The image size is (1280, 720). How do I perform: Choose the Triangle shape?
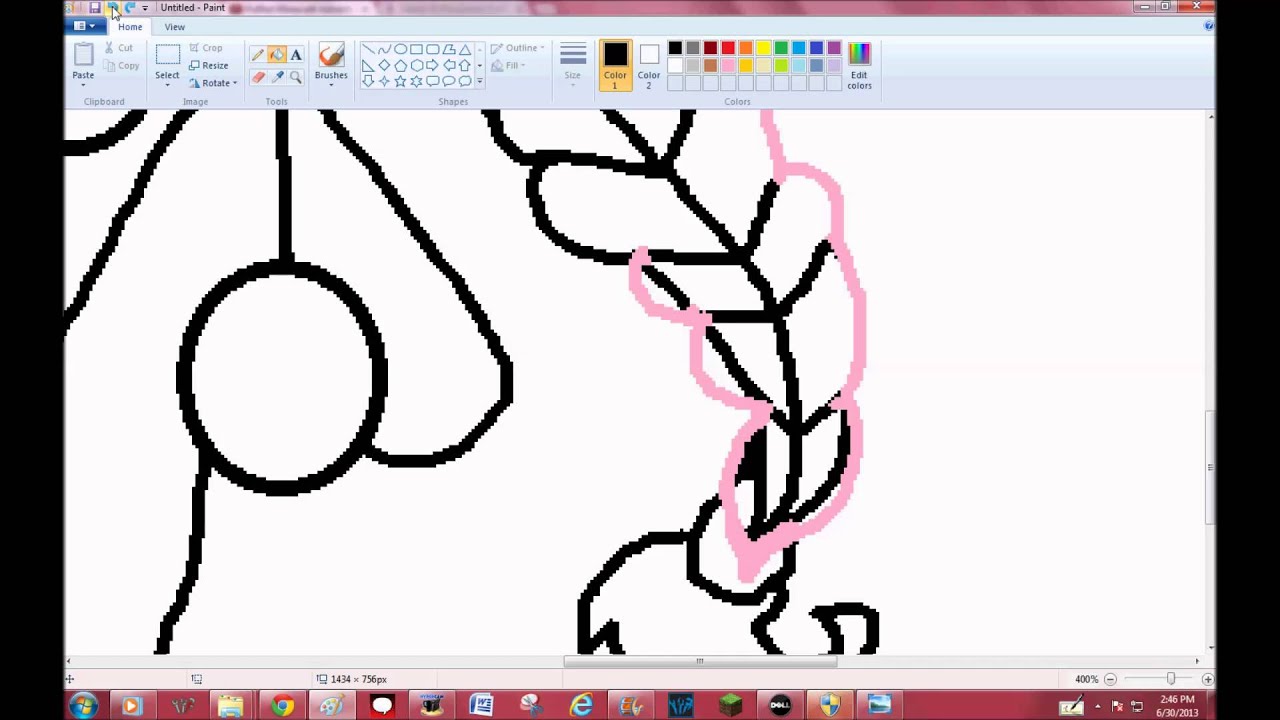click(x=465, y=49)
